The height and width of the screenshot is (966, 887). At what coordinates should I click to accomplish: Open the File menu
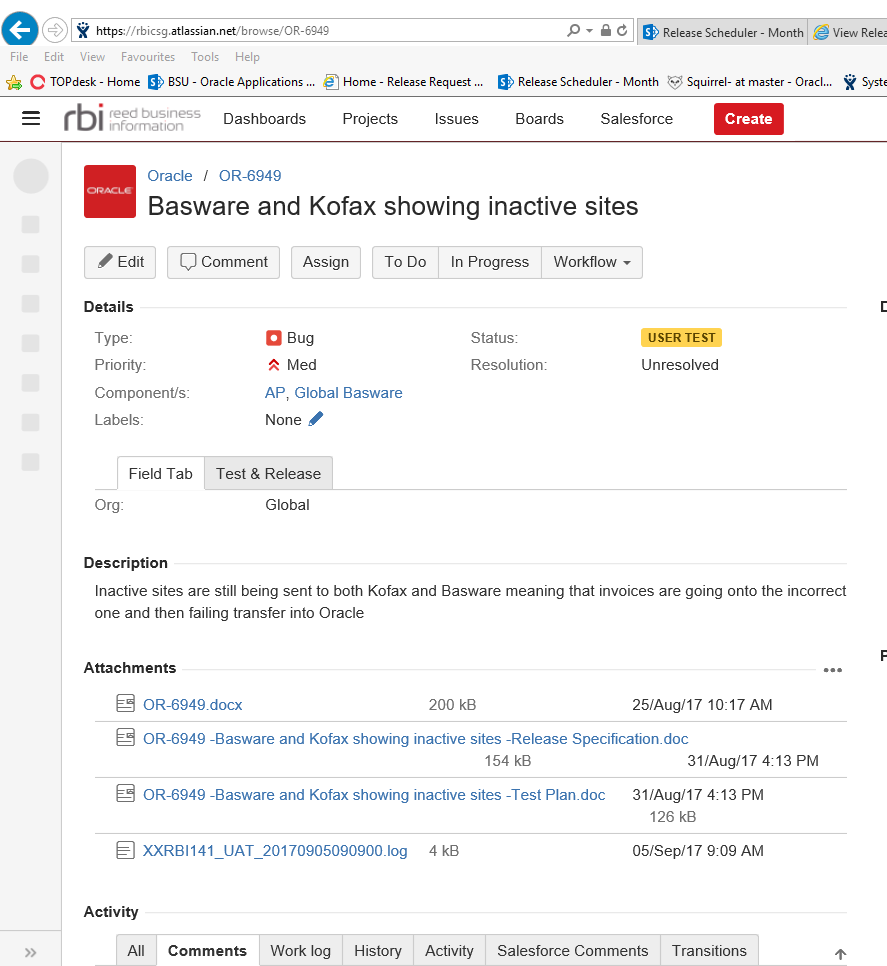coord(19,57)
